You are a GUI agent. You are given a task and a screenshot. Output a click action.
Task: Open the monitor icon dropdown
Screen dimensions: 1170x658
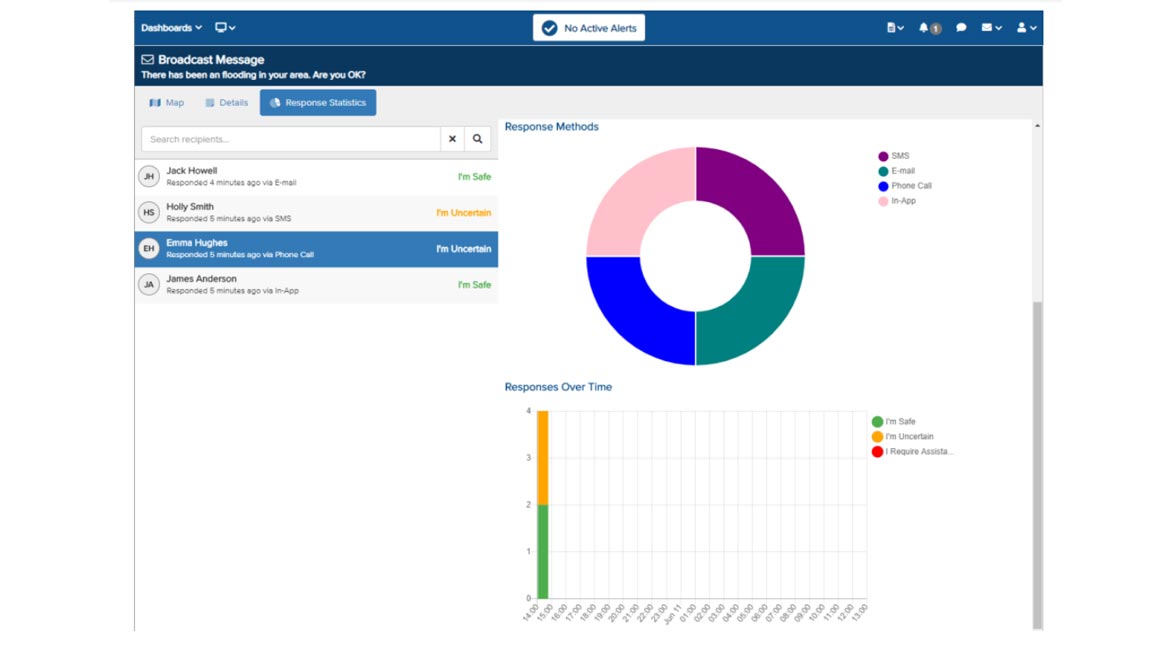(225, 28)
